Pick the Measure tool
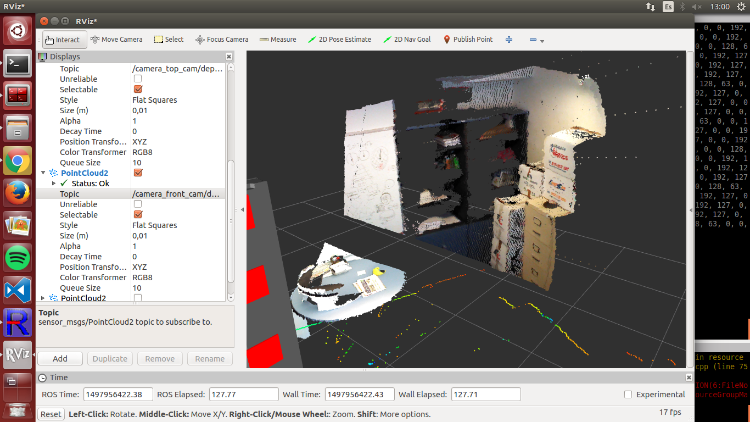The image size is (750, 422). (277, 39)
